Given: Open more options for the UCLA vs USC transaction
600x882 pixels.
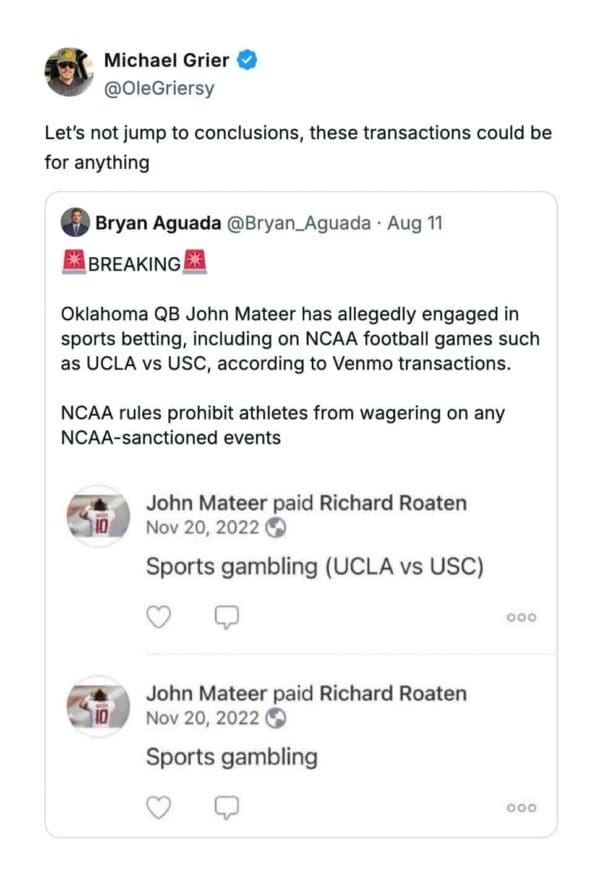Looking at the screenshot, I should [x=521, y=618].
